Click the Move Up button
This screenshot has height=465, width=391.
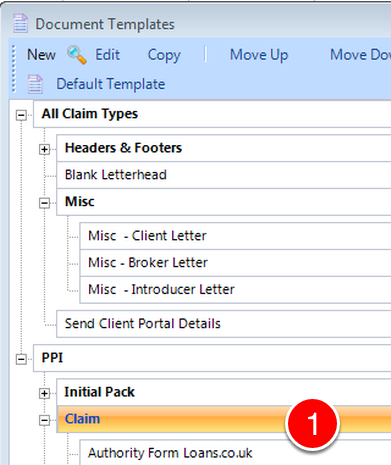(x=259, y=55)
